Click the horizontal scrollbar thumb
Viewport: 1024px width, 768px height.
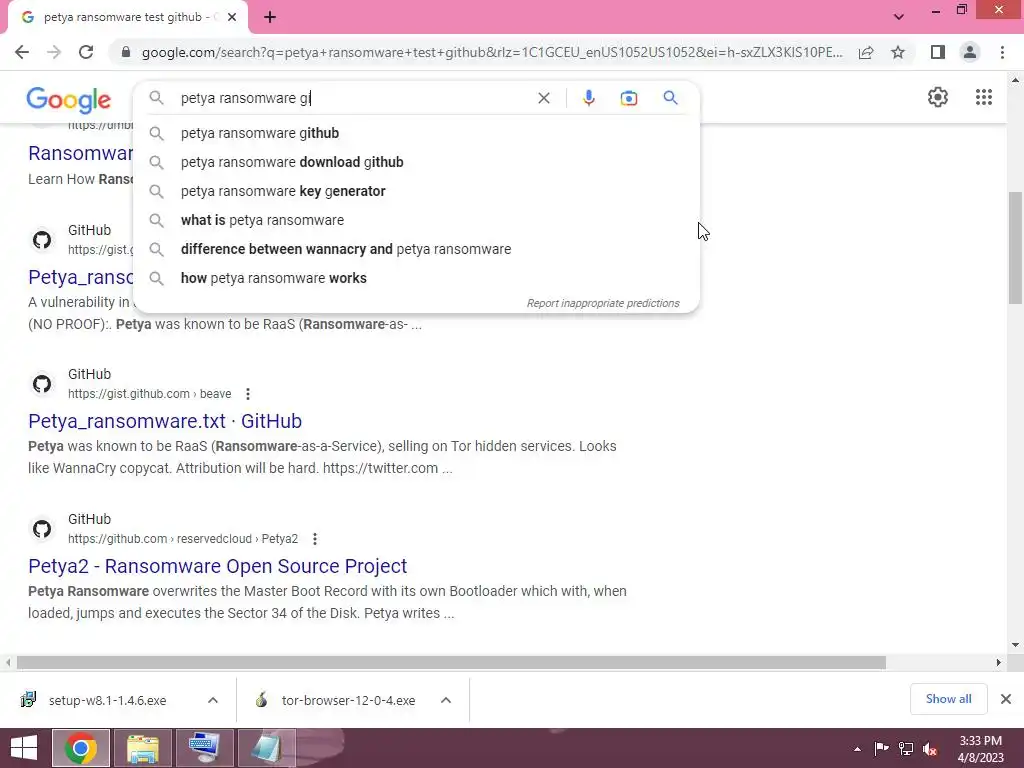coord(451,662)
